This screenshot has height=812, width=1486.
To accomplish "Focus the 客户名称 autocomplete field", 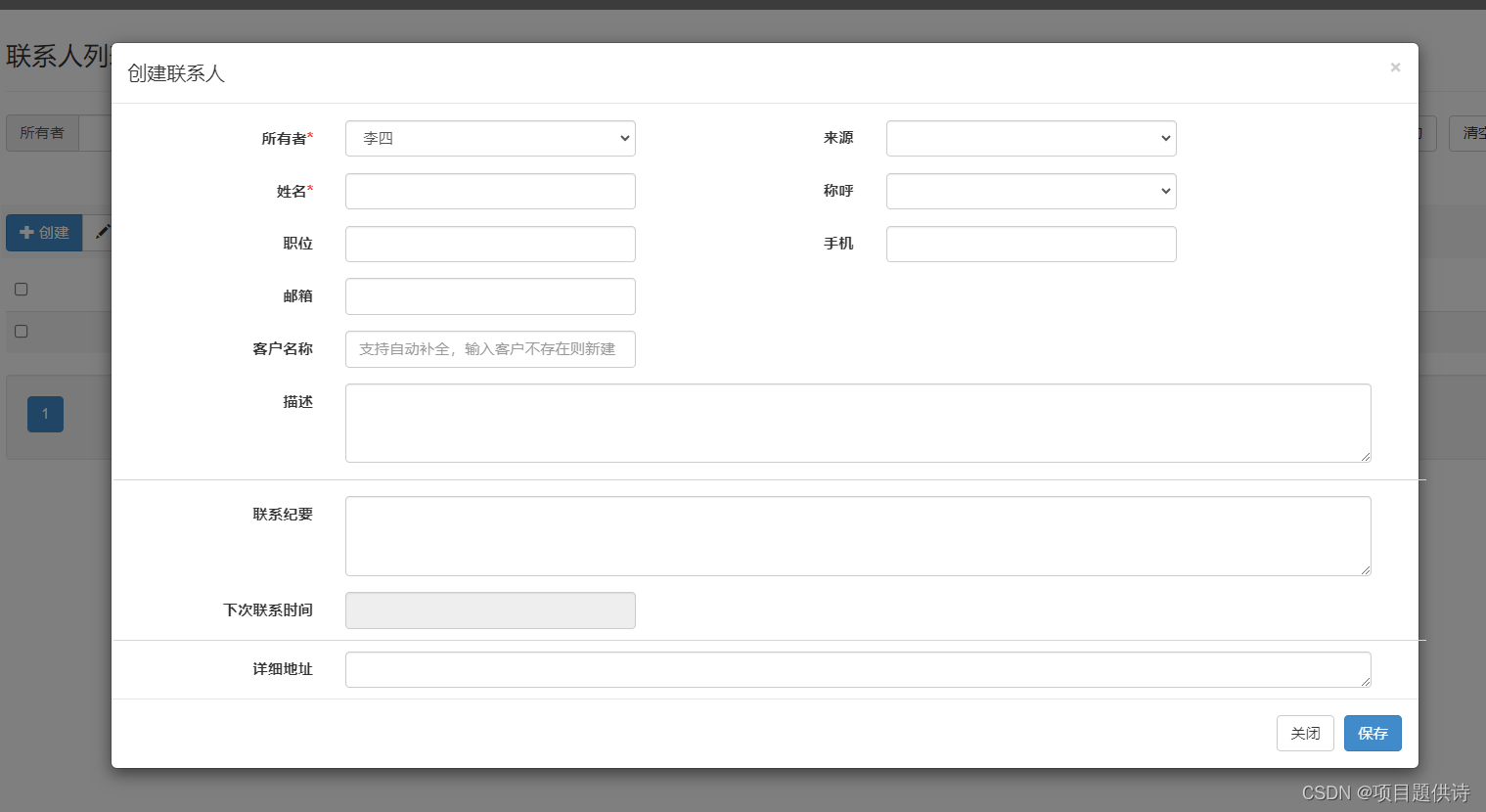I will click(x=490, y=349).
